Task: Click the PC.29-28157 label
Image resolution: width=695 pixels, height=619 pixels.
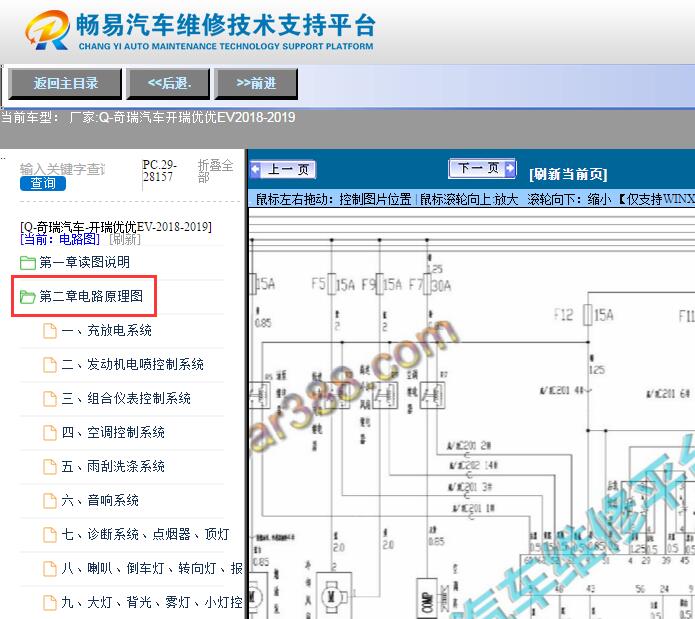Action: [x=160, y=171]
